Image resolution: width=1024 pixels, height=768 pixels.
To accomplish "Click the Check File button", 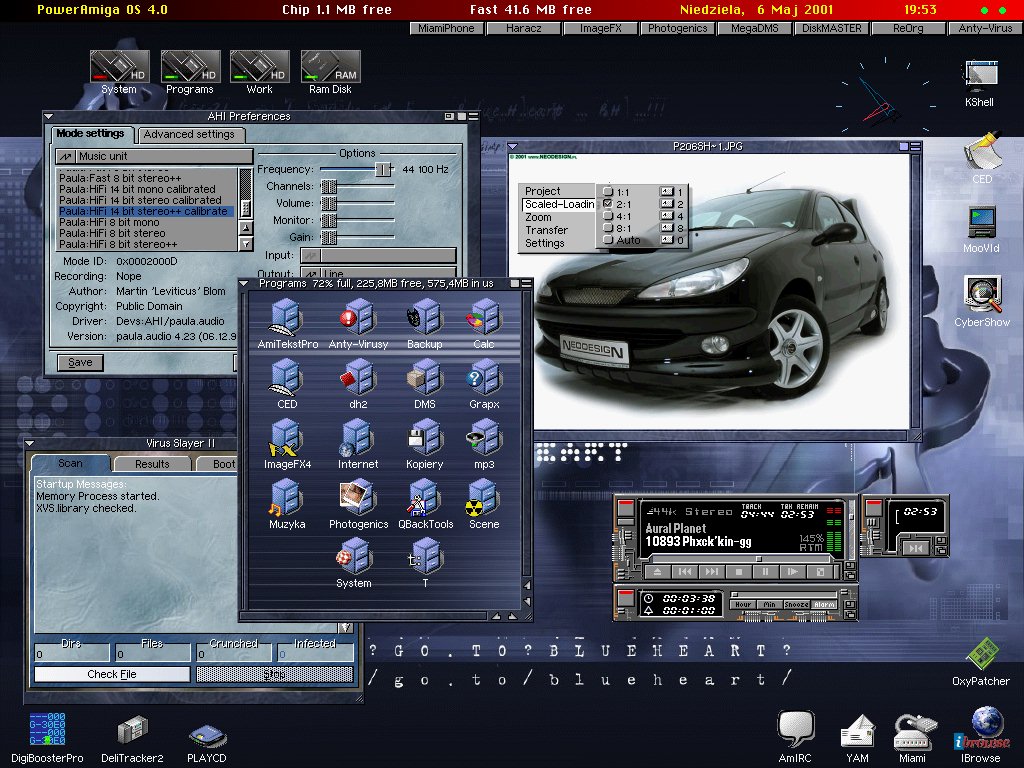I will pos(112,674).
